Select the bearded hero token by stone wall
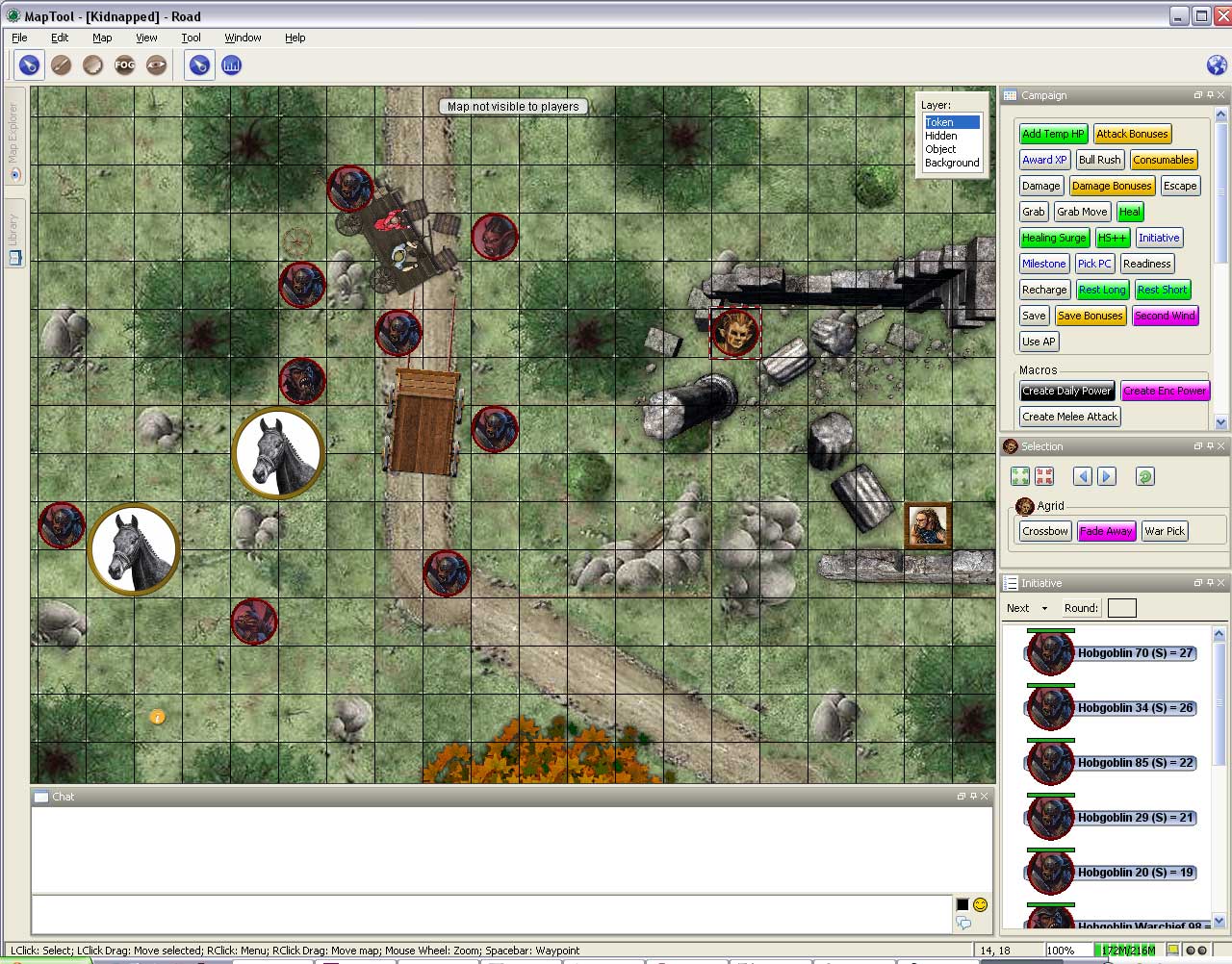 point(928,525)
